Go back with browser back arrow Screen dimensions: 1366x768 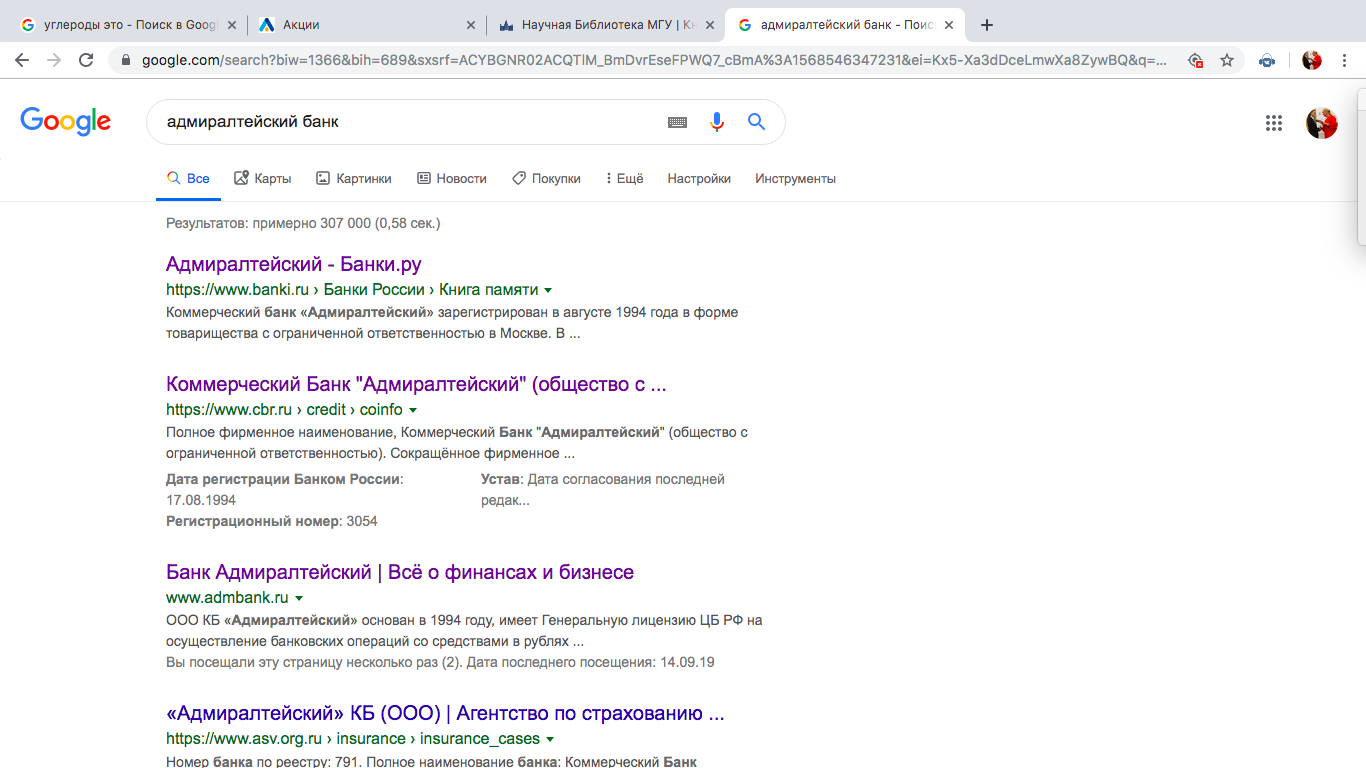pyautogui.click(x=22, y=60)
